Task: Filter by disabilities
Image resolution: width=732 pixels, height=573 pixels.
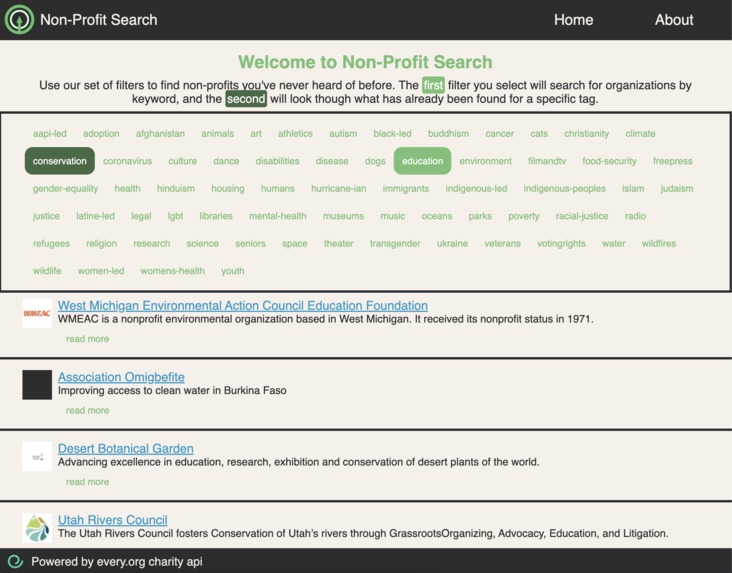Action: click(x=277, y=161)
